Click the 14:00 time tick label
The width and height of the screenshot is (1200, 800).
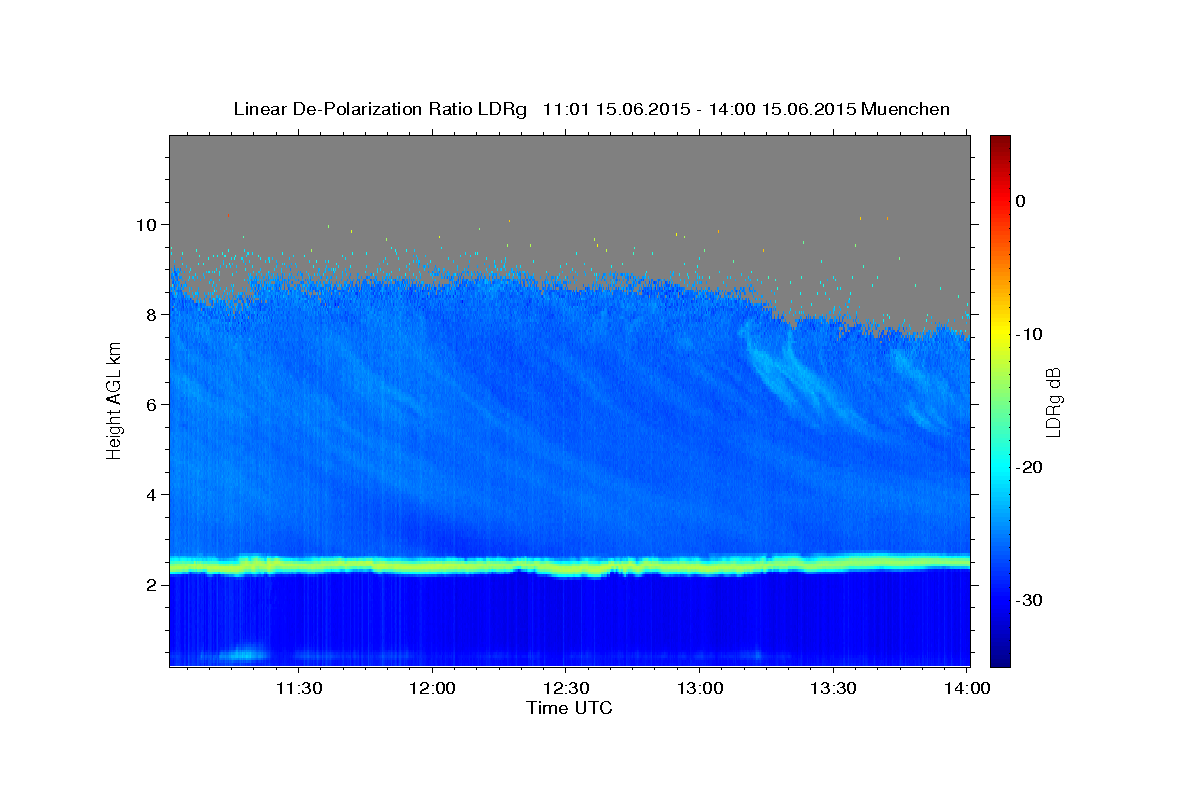tap(966, 688)
